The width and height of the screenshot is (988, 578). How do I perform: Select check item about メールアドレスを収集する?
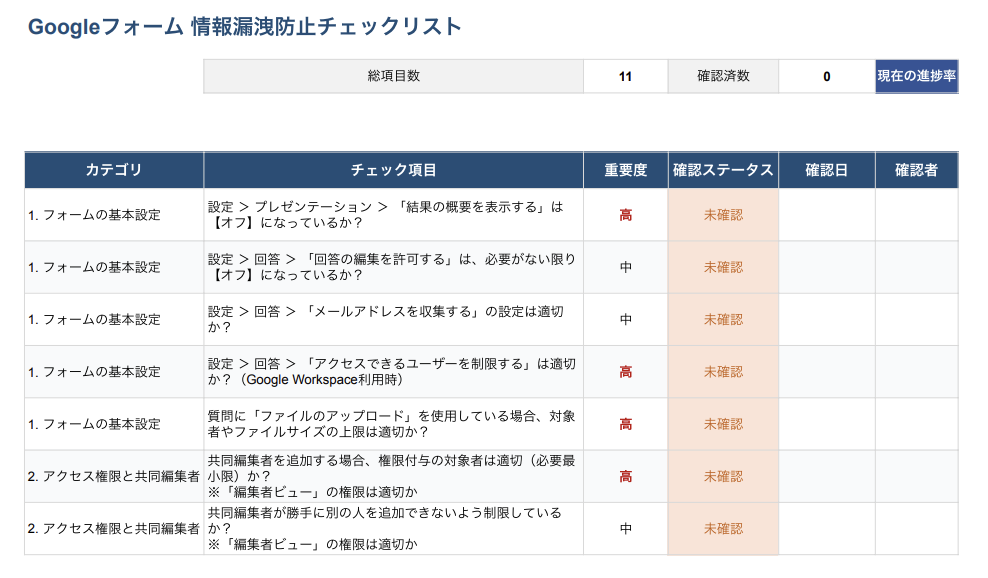pyautogui.click(x=393, y=320)
